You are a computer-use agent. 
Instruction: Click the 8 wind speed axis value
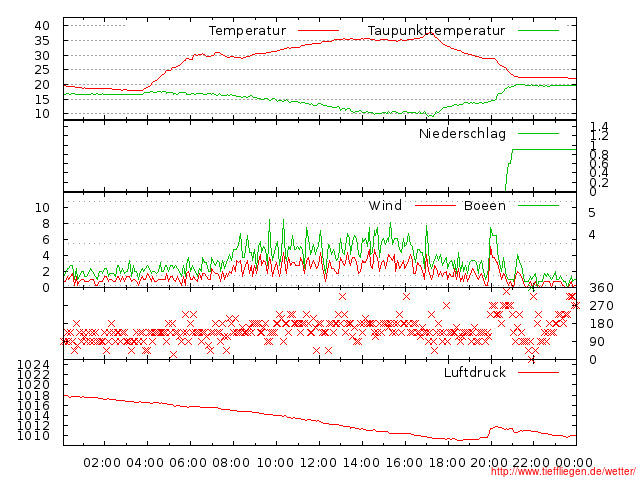(46, 224)
